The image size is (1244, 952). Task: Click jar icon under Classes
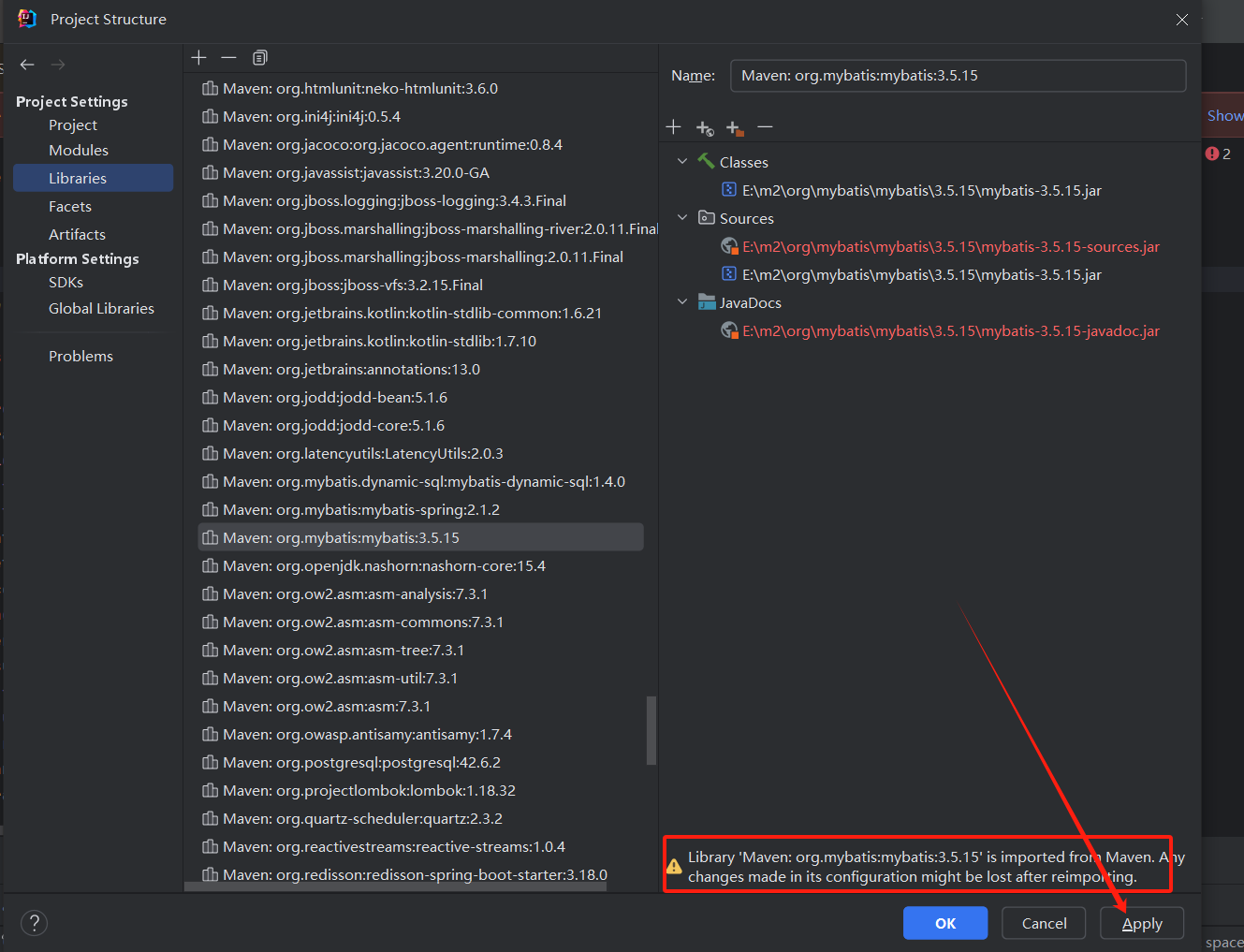click(729, 190)
